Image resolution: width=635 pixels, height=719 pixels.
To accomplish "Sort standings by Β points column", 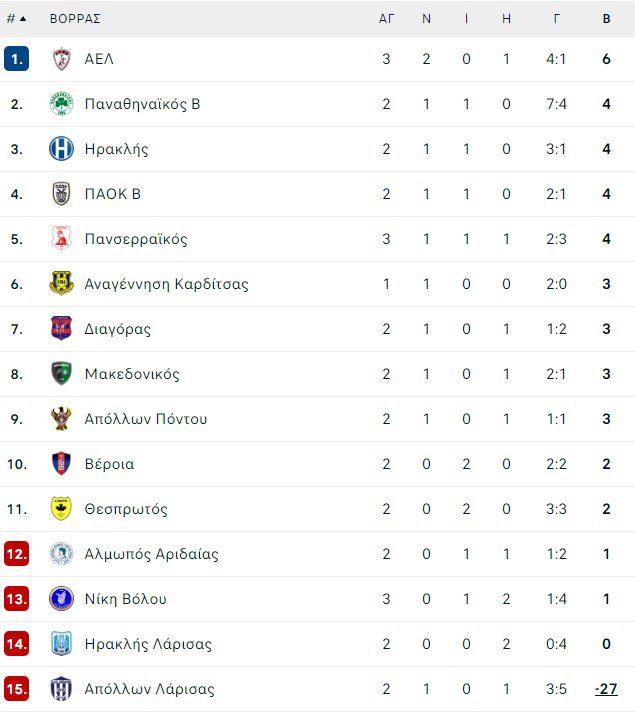I will (606, 18).
